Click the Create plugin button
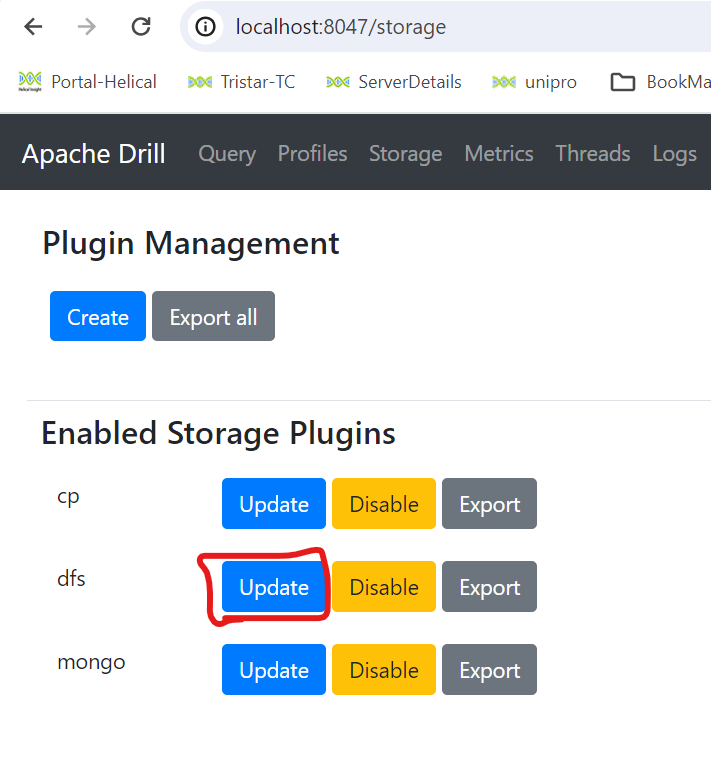This screenshot has width=711, height=757. pos(98,316)
